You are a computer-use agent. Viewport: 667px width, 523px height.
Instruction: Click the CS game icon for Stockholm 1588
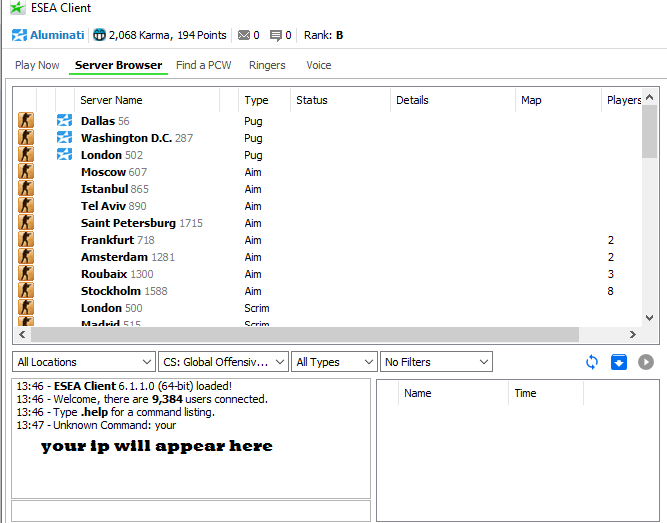tap(26, 291)
